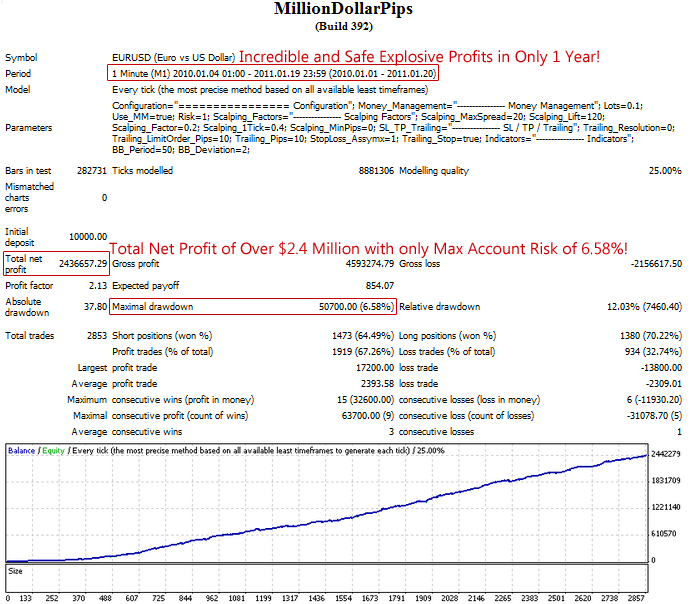The image size is (690, 604).
Task: Click the "Parameters" row label
Action: pos(29,128)
